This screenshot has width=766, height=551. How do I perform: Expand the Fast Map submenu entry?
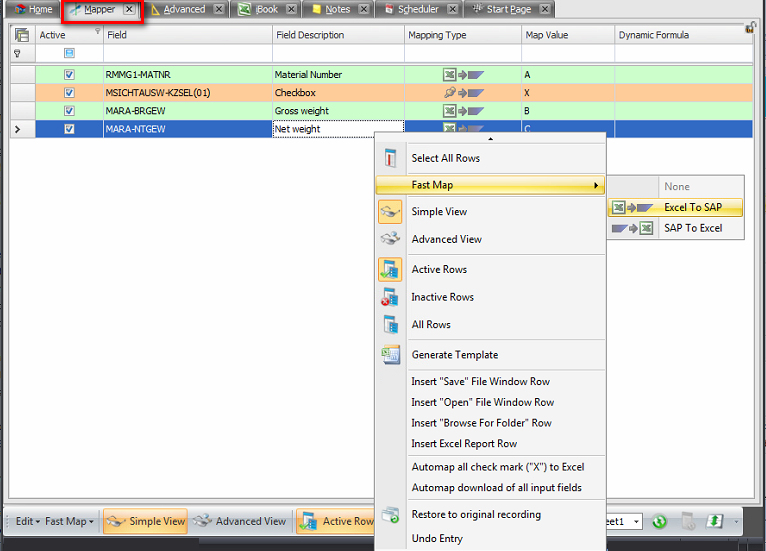click(490, 185)
